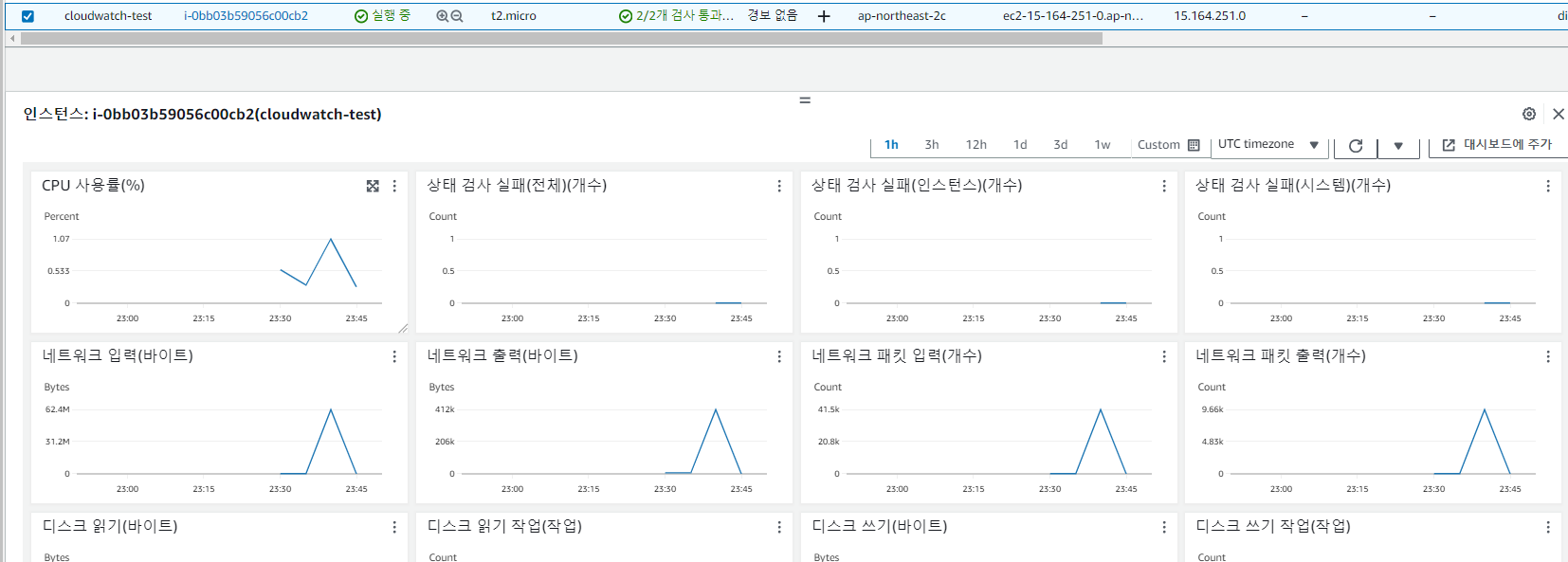Expand the UTC timezone dropdown
Screen dimensions: 1568x562
(1268, 144)
